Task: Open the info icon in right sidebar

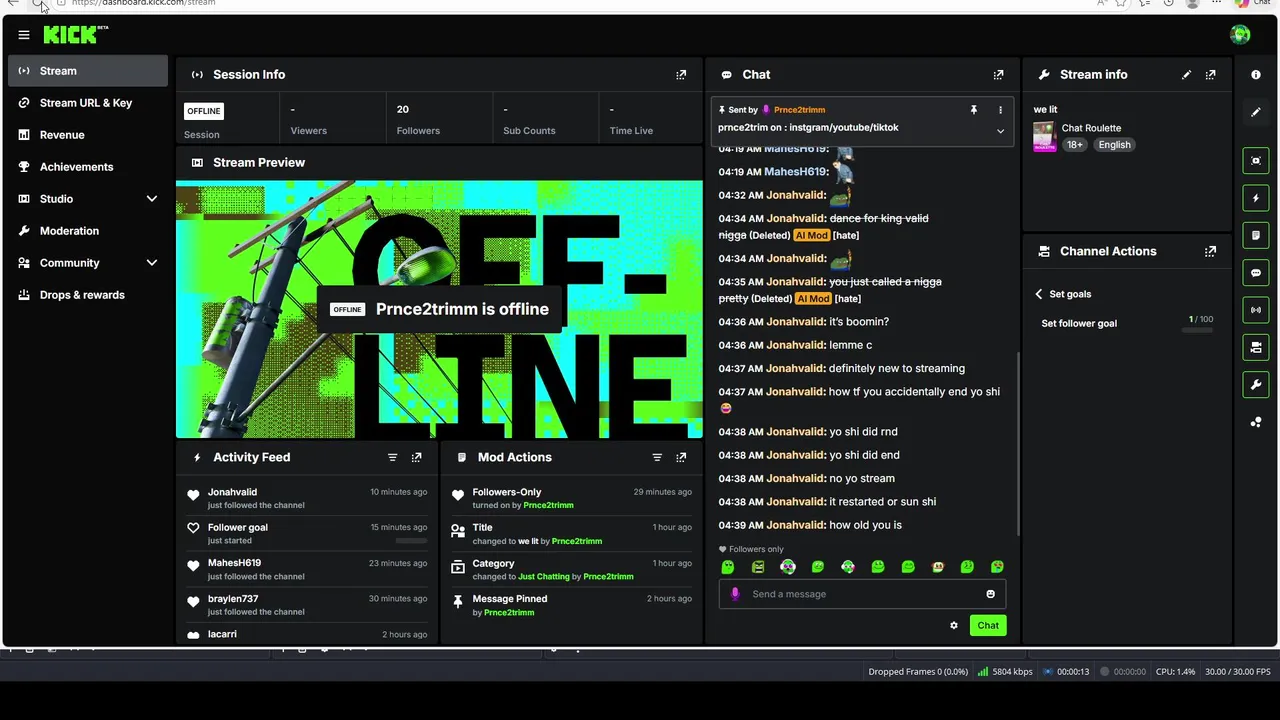Action: 1256,75
